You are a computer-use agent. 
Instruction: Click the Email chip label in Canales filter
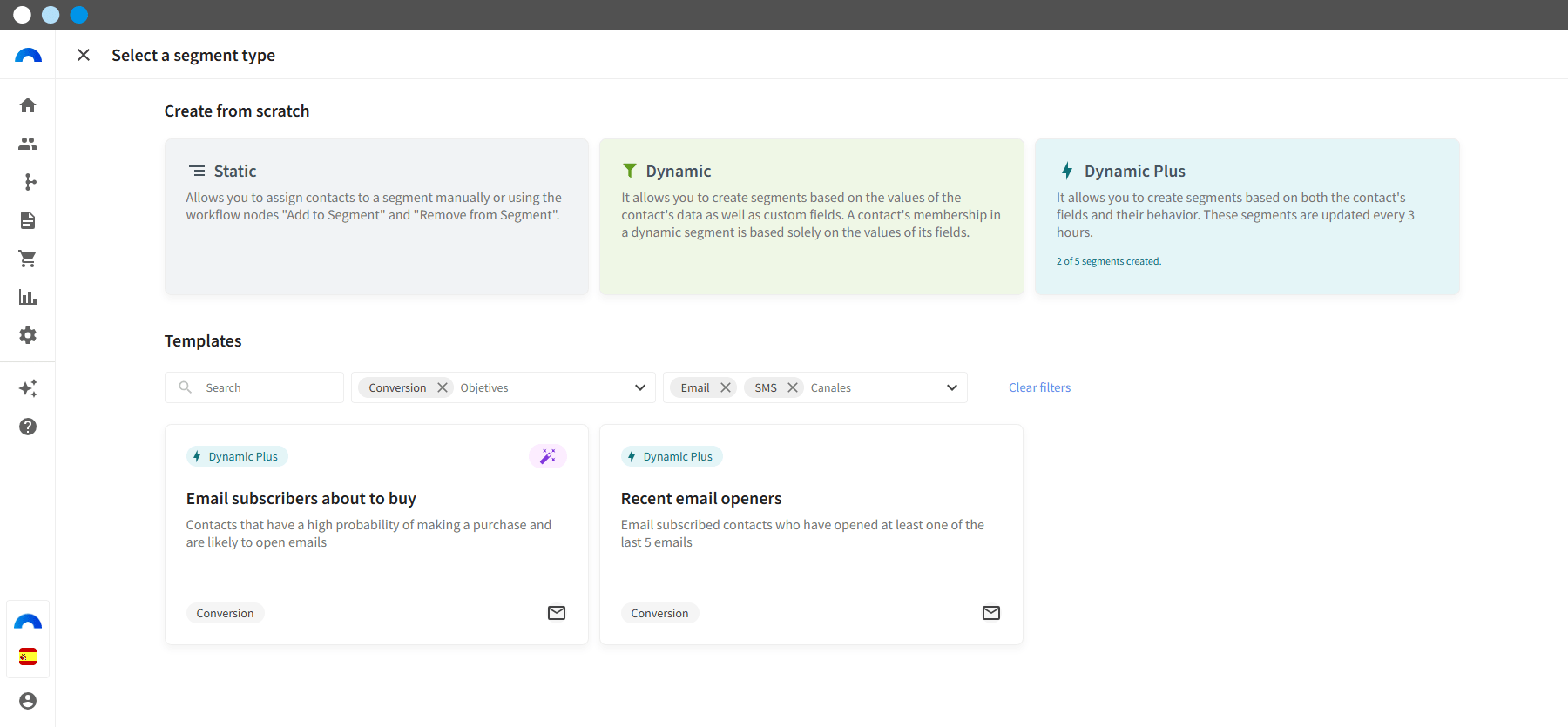[695, 387]
